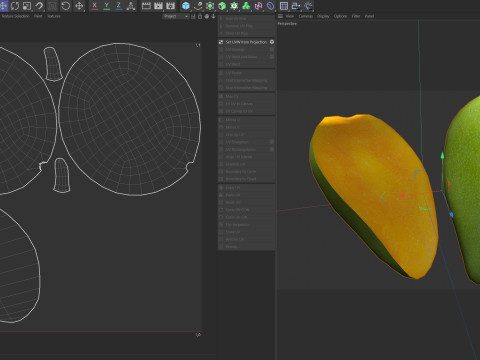Click the Mirror U command
Screen dimensions: 480x360
tap(246, 120)
